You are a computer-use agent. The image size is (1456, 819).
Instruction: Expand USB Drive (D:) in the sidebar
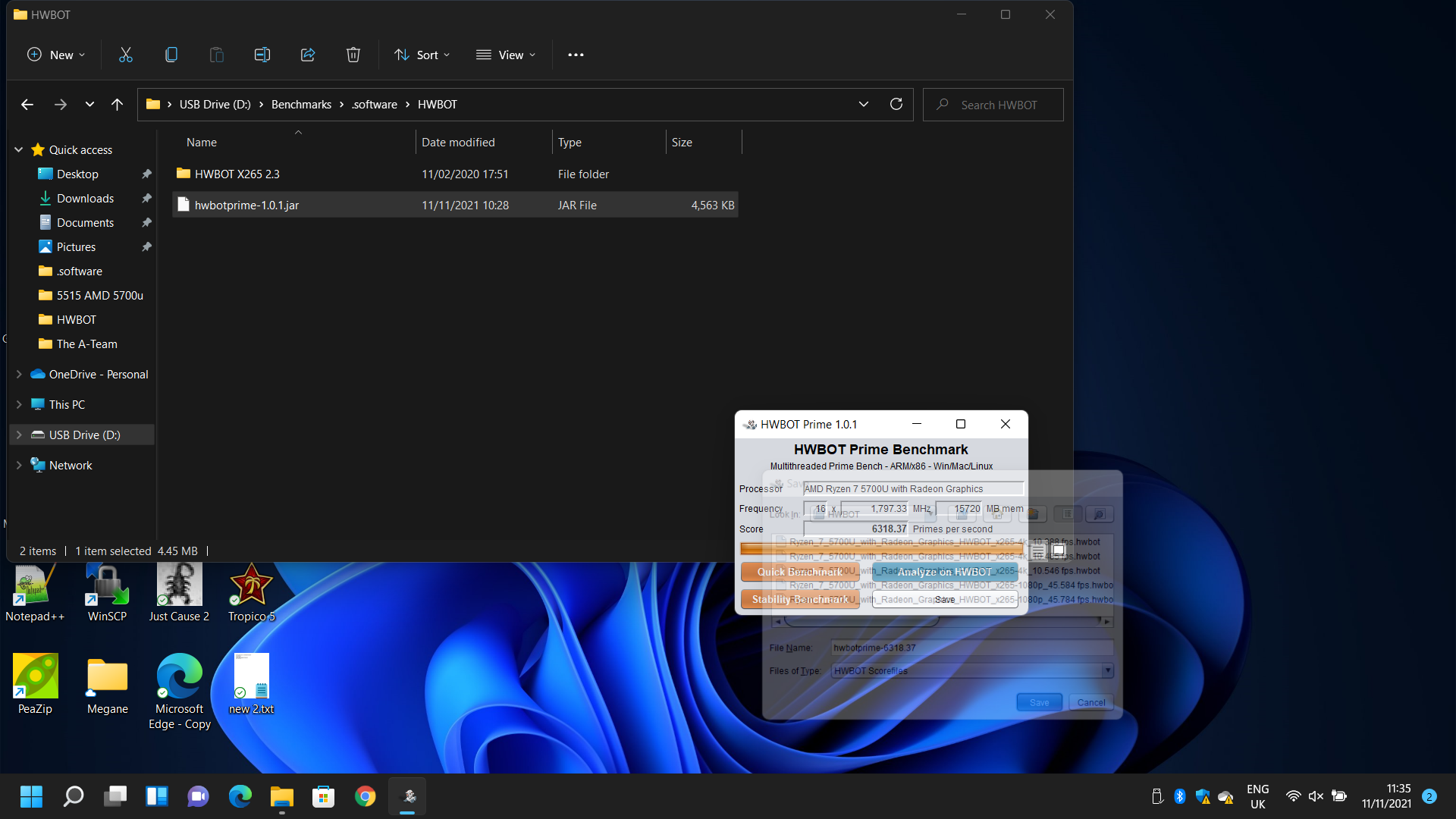[19, 435]
